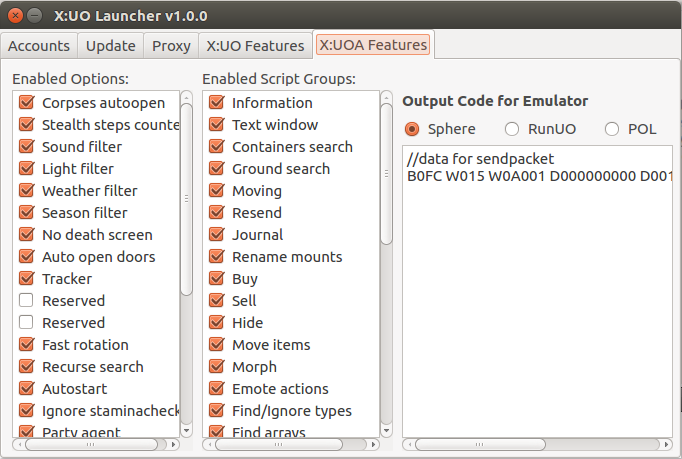682x459 pixels.
Task: Toggle the Tracker option
Action: coord(27,278)
